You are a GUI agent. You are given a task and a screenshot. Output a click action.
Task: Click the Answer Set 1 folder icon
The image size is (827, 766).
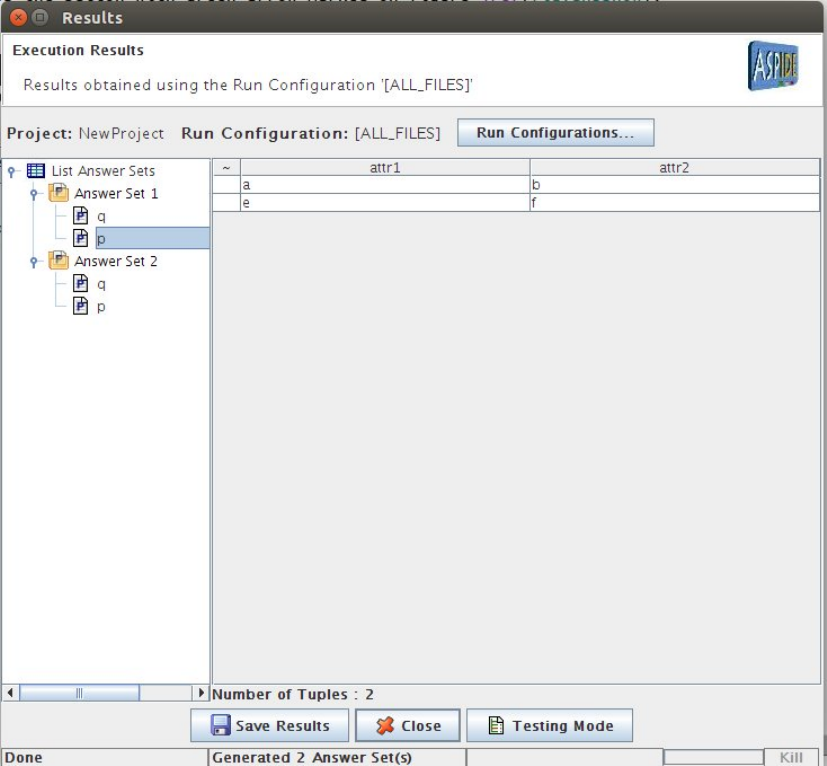pos(59,193)
